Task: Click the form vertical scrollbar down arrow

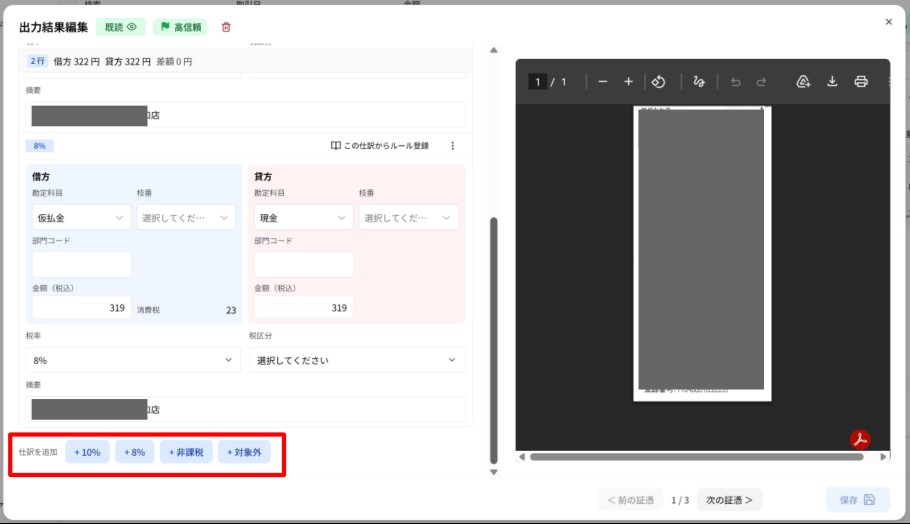Action: [x=494, y=472]
